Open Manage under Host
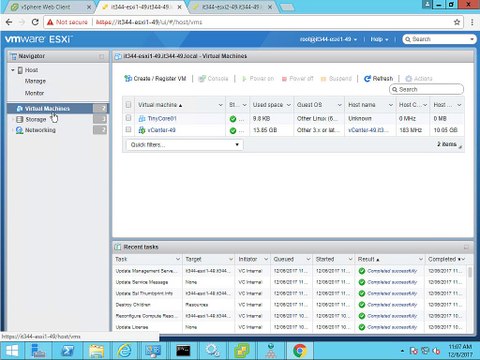The image size is (480, 360). pyautogui.click(x=35, y=81)
